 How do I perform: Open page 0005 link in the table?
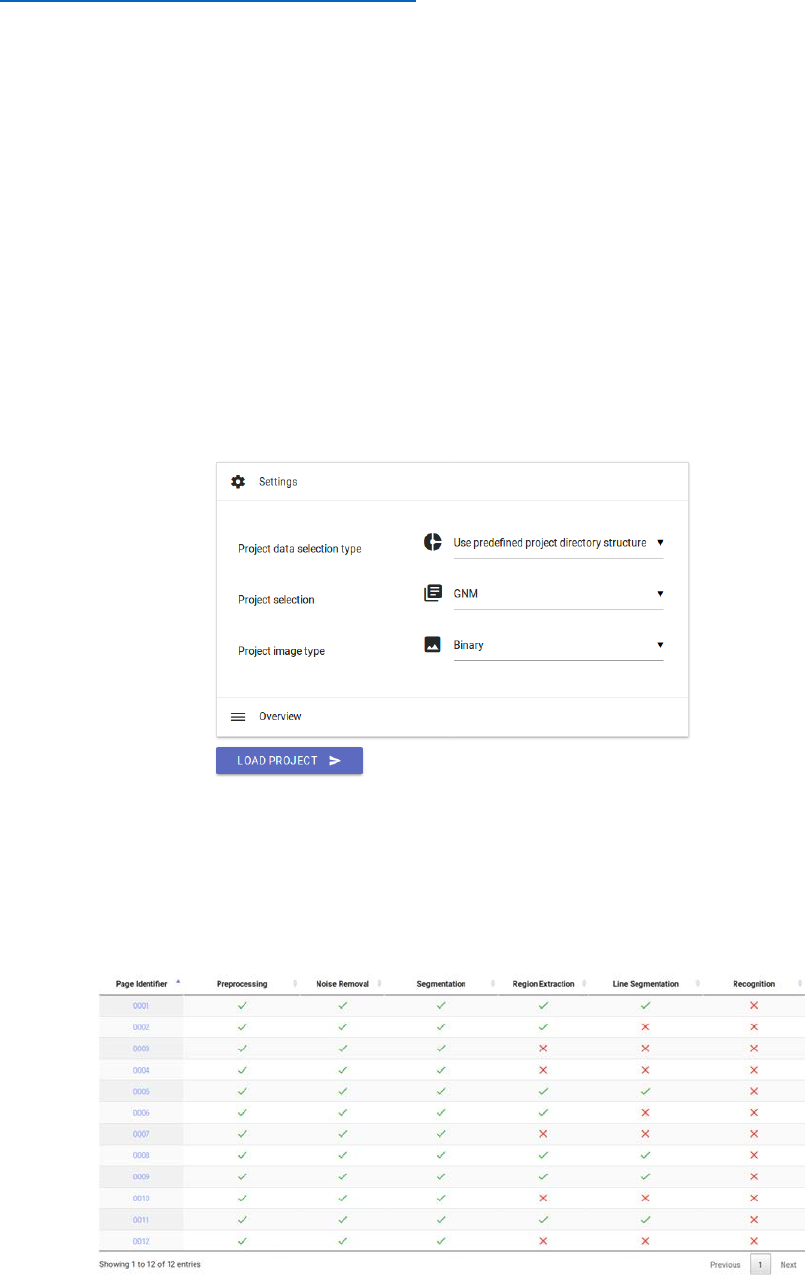pos(141,1091)
